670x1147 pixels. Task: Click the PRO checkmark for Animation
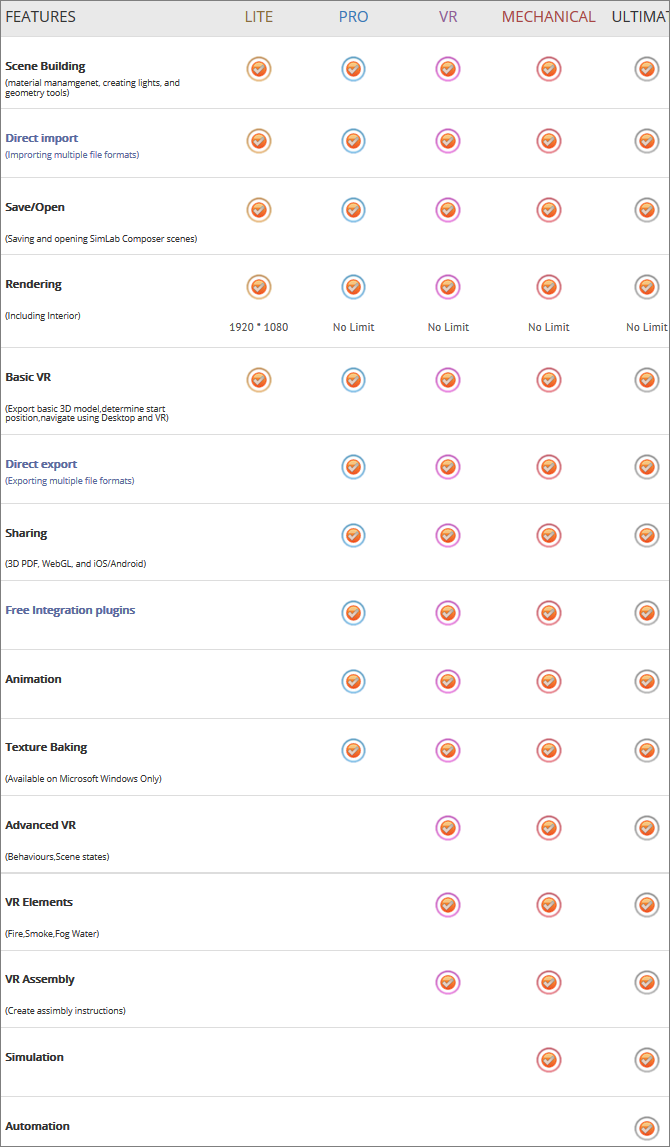(353, 681)
